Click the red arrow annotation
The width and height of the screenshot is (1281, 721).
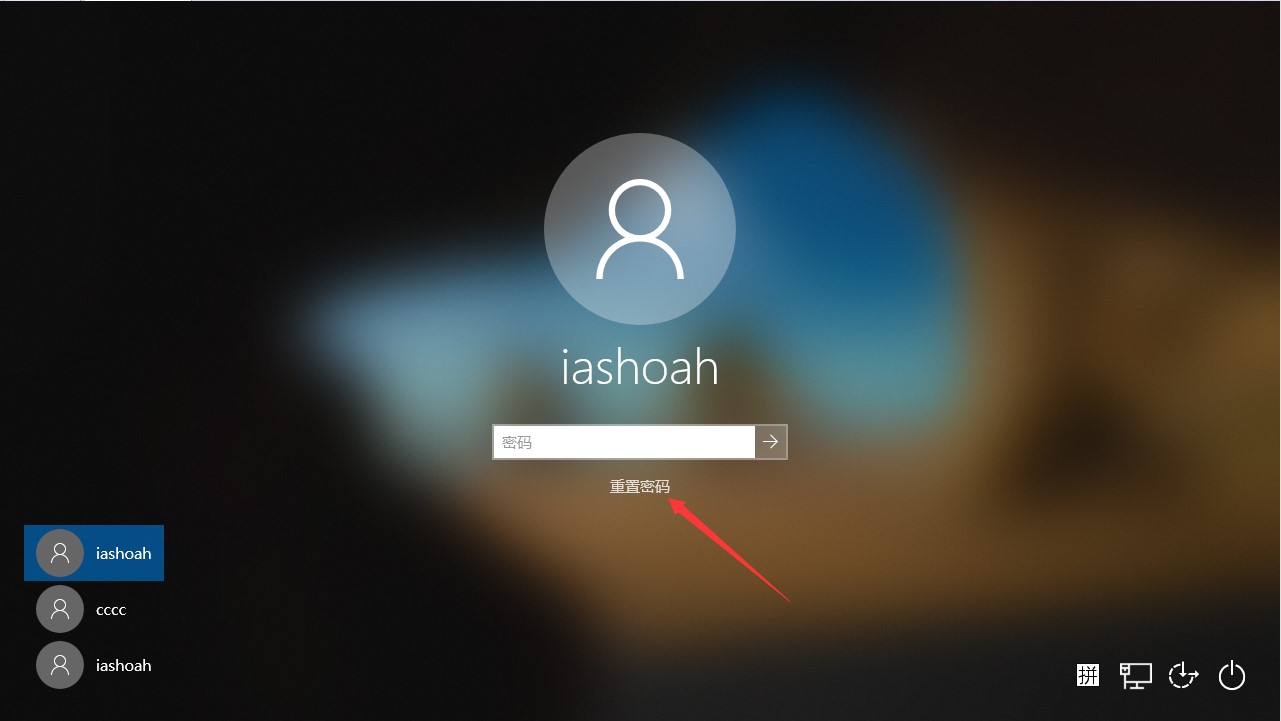click(729, 550)
